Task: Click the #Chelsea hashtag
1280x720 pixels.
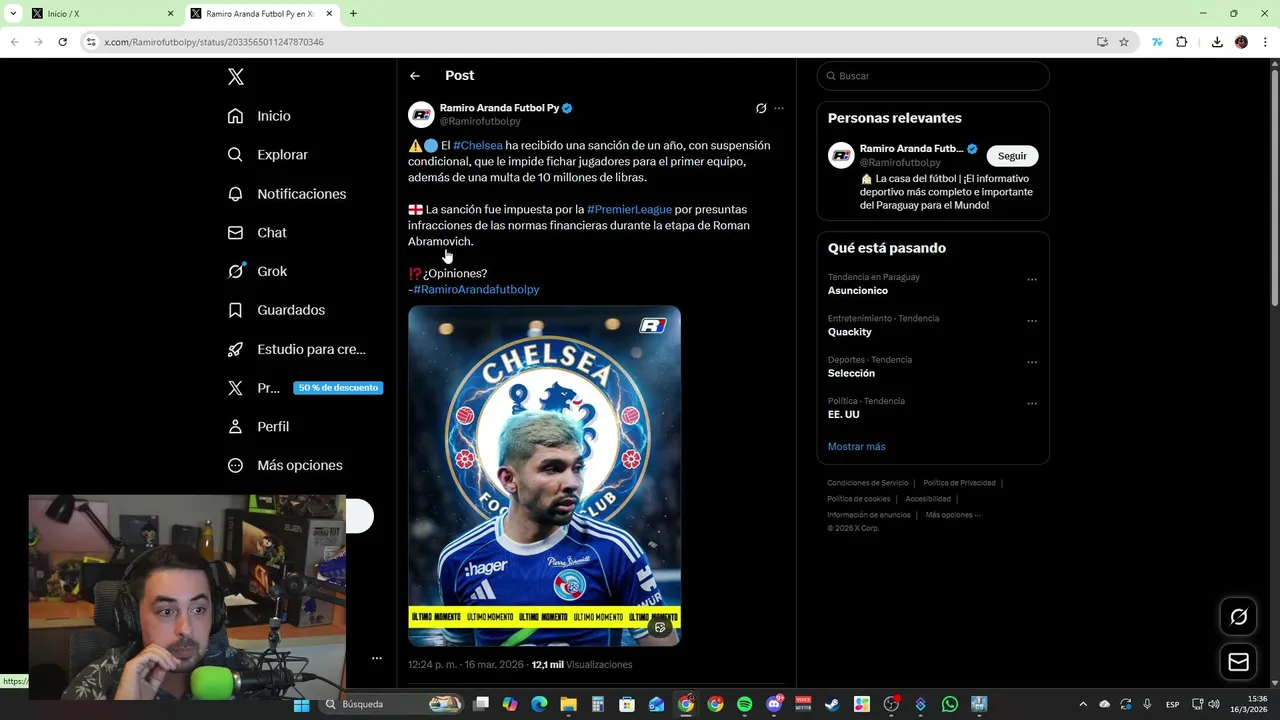Action: [x=478, y=146]
